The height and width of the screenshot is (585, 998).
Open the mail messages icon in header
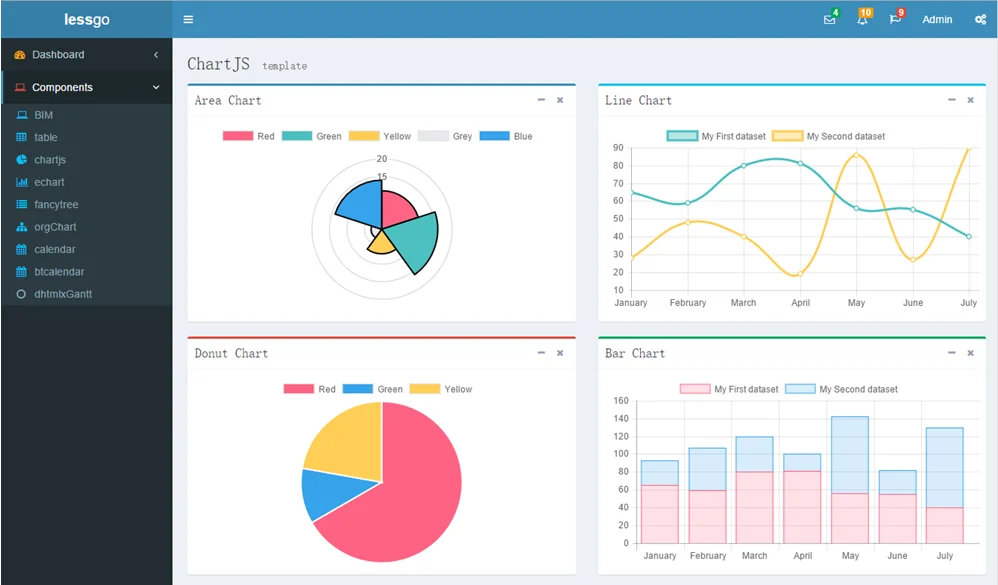coord(829,19)
